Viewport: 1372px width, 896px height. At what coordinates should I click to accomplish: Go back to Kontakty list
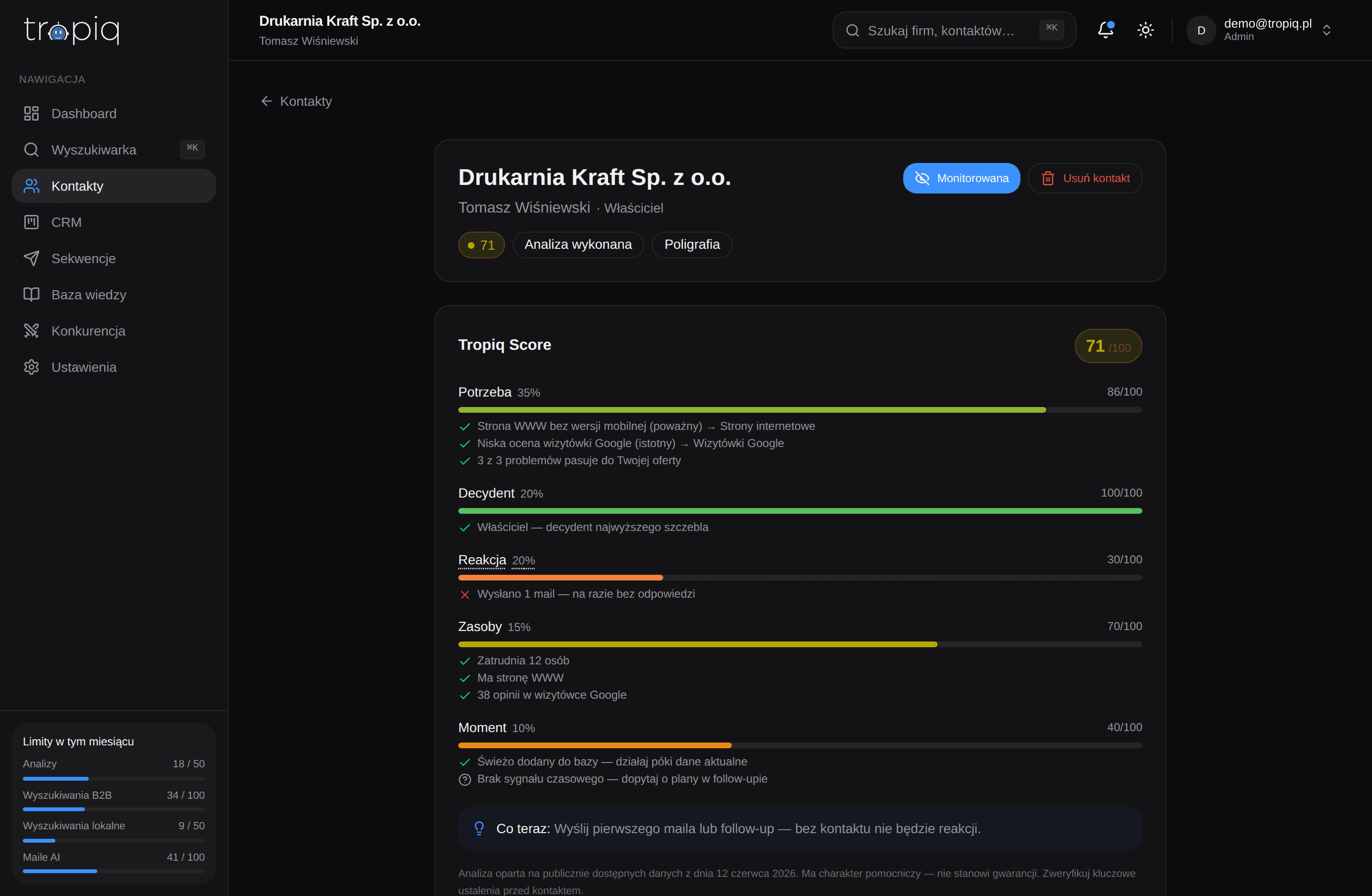pyautogui.click(x=296, y=102)
